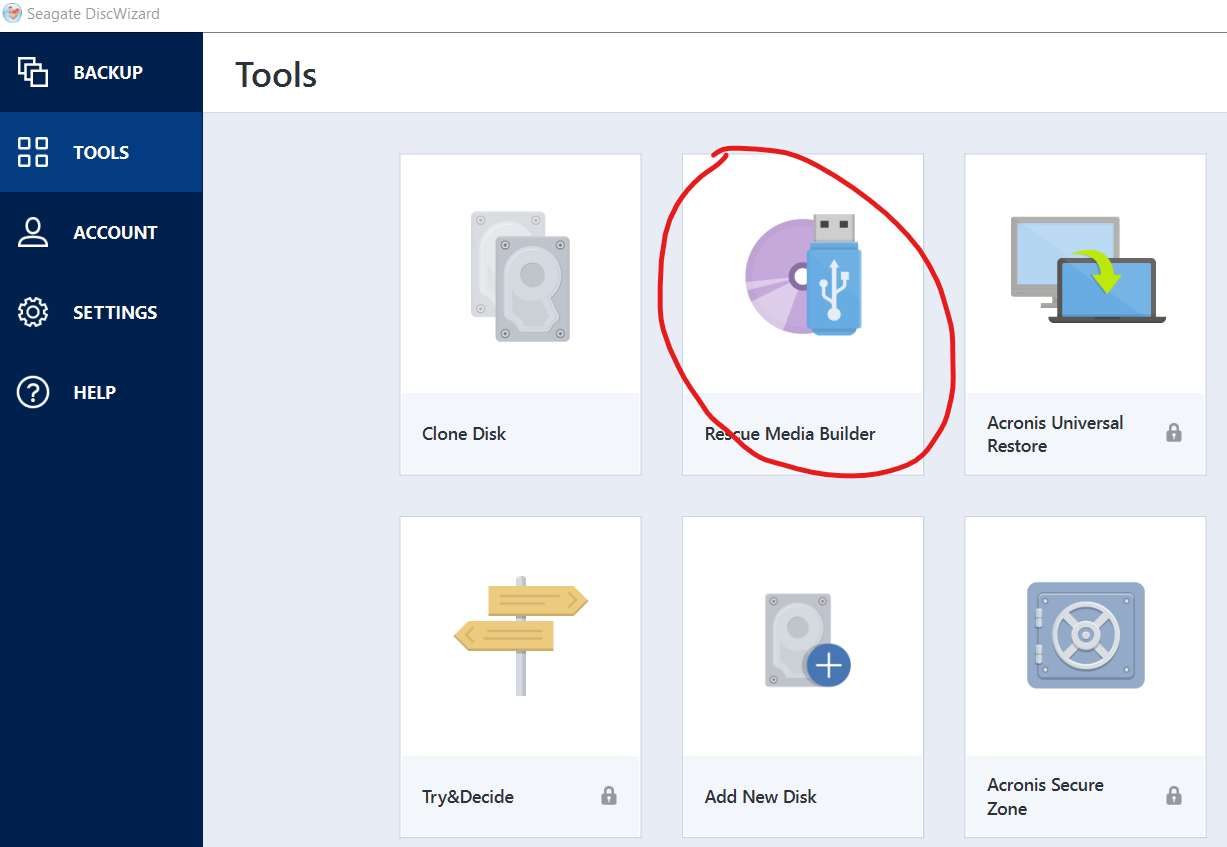Screen dimensions: 1227x847
Task: Click the Acronis Universal Restore label
Action: coord(1055,434)
